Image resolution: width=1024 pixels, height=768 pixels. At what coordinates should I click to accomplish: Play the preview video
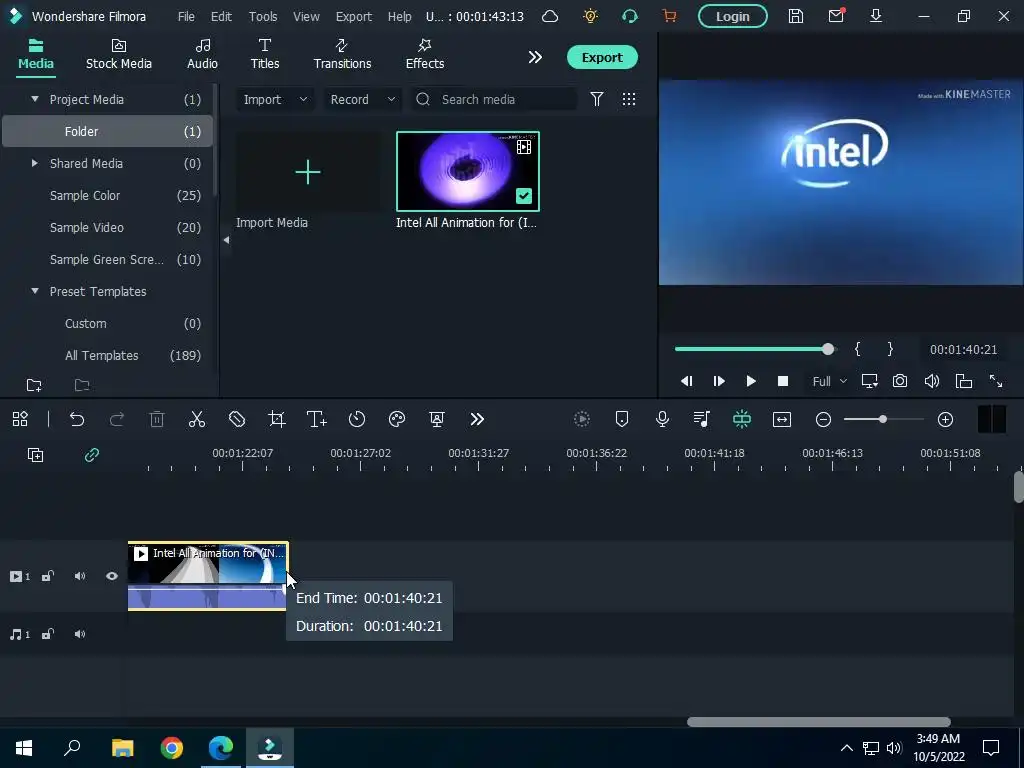point(750,381)
